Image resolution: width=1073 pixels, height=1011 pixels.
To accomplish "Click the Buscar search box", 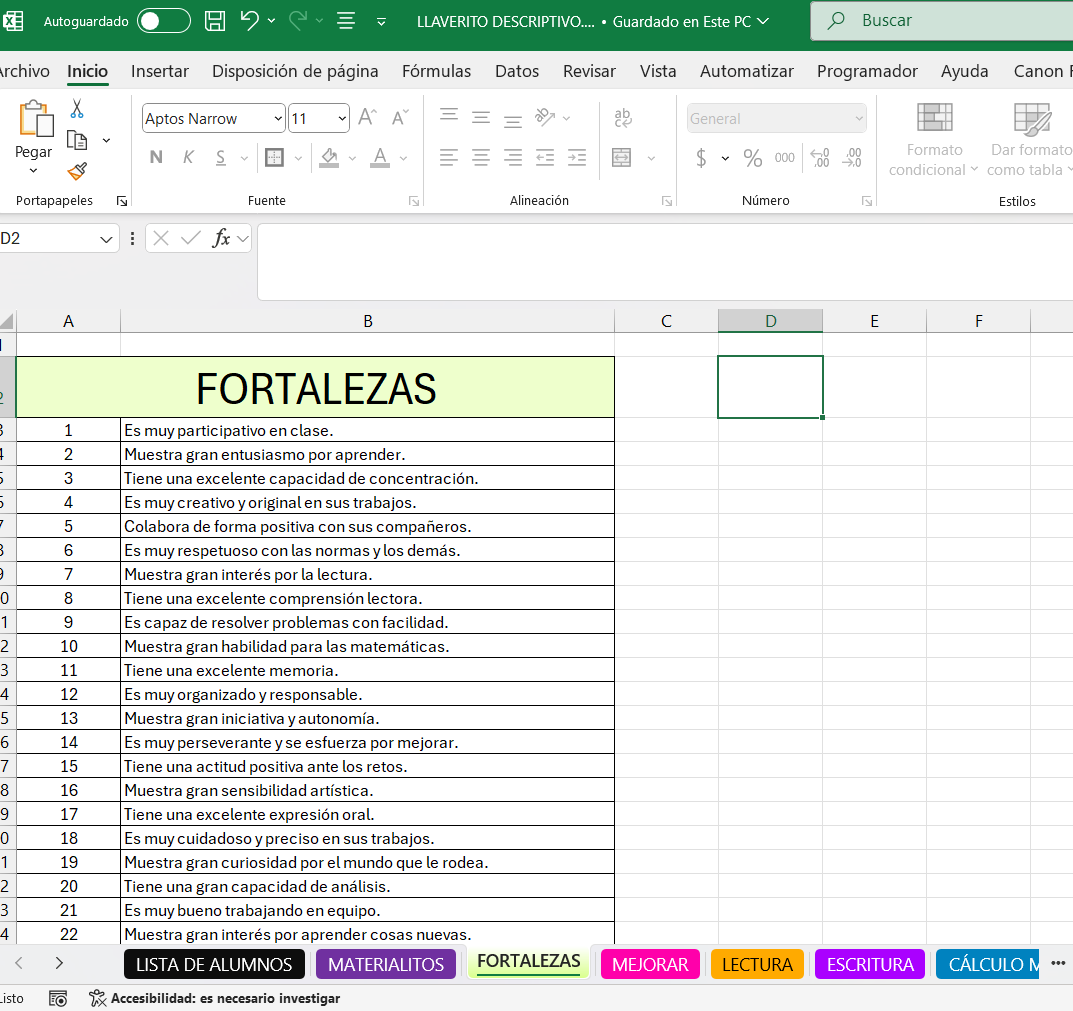I will 940,21.
